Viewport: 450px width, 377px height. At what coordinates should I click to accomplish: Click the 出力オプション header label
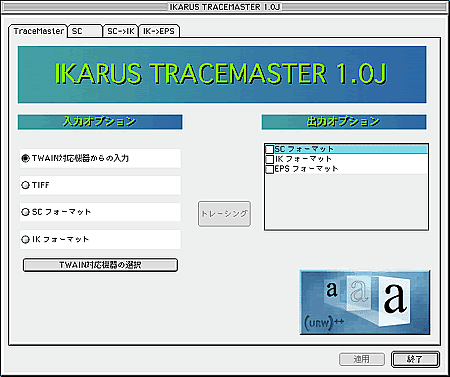(344, 122)
